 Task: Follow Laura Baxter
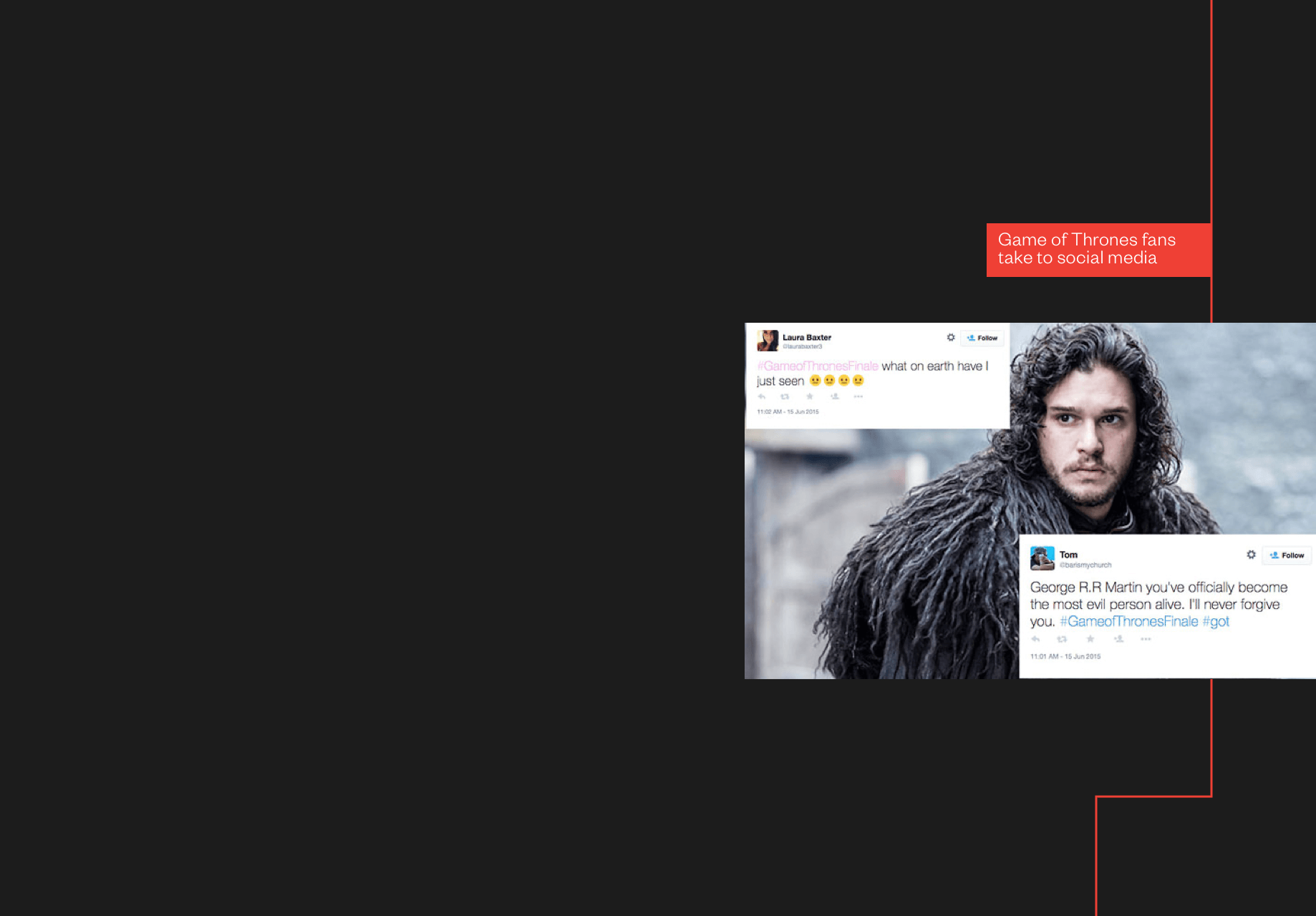tap(982, 338)
